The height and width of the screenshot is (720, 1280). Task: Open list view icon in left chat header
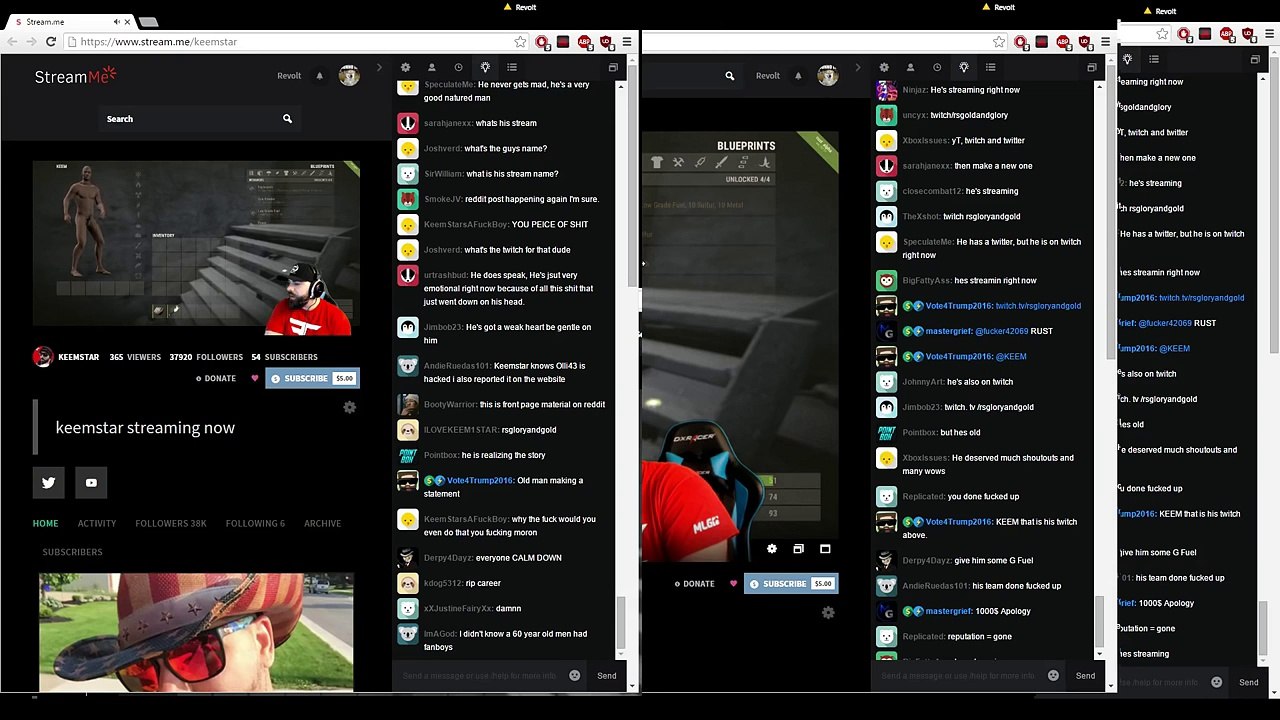pos(512,67)
